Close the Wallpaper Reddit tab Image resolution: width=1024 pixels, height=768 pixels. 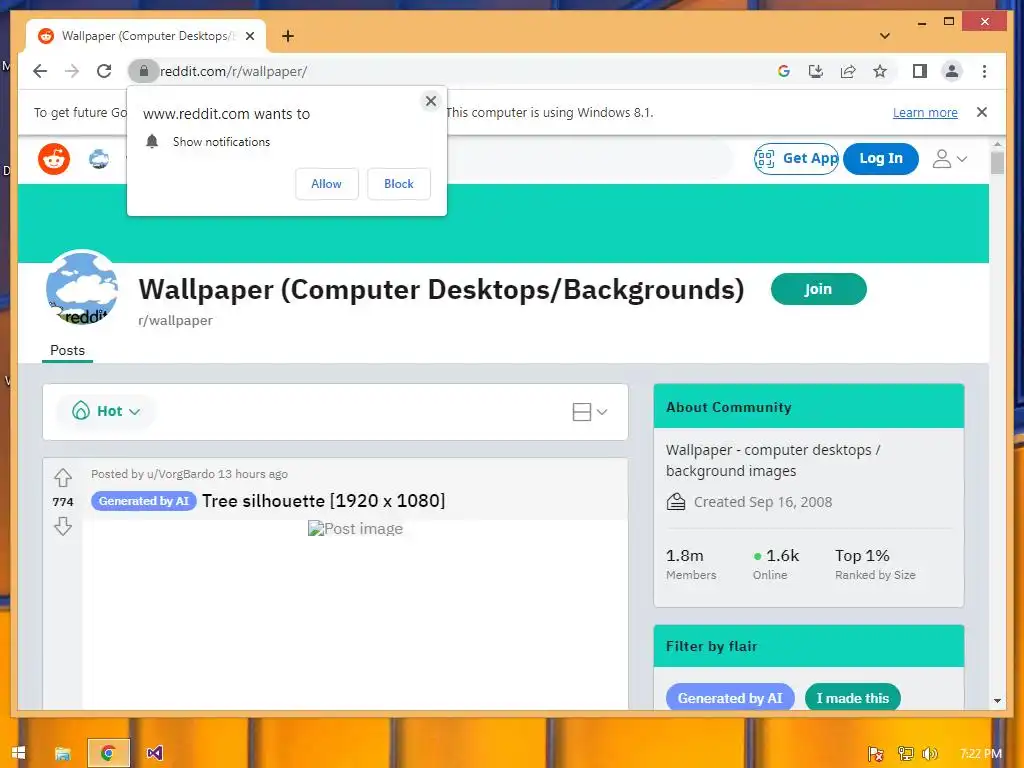[250, 36]
